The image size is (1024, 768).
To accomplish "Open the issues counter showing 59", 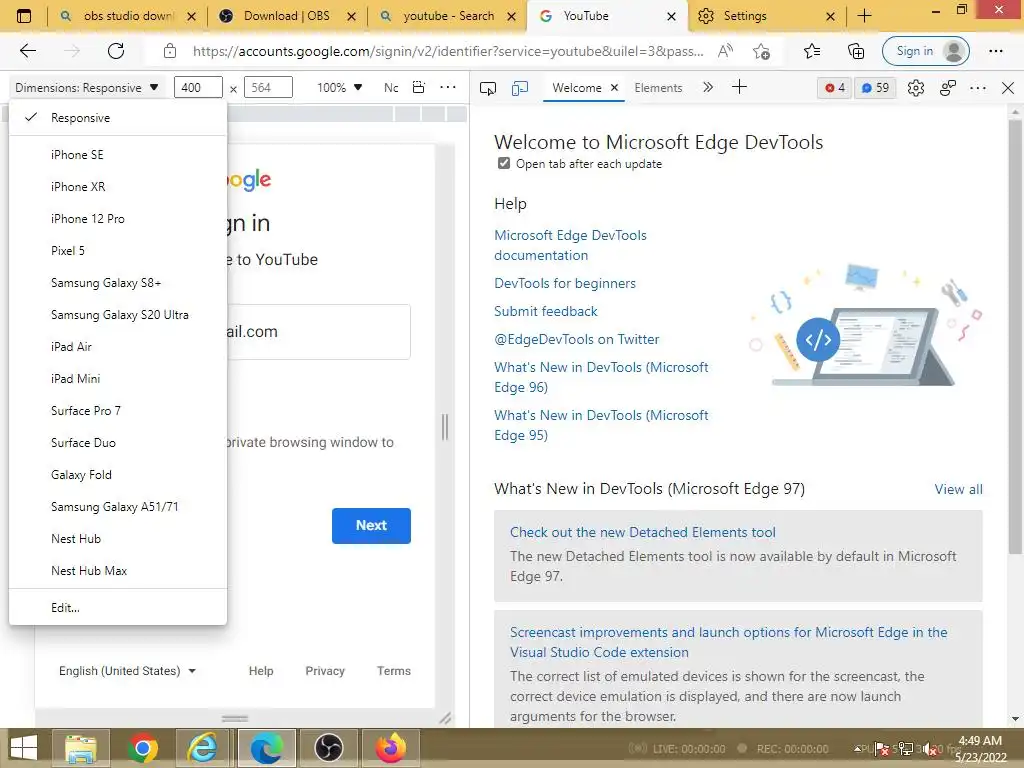I will click(875, 88).
